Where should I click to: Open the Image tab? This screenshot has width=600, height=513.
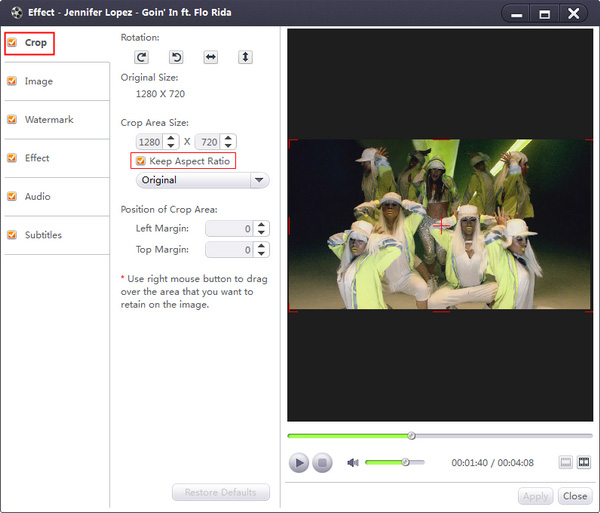coord(39,82)
